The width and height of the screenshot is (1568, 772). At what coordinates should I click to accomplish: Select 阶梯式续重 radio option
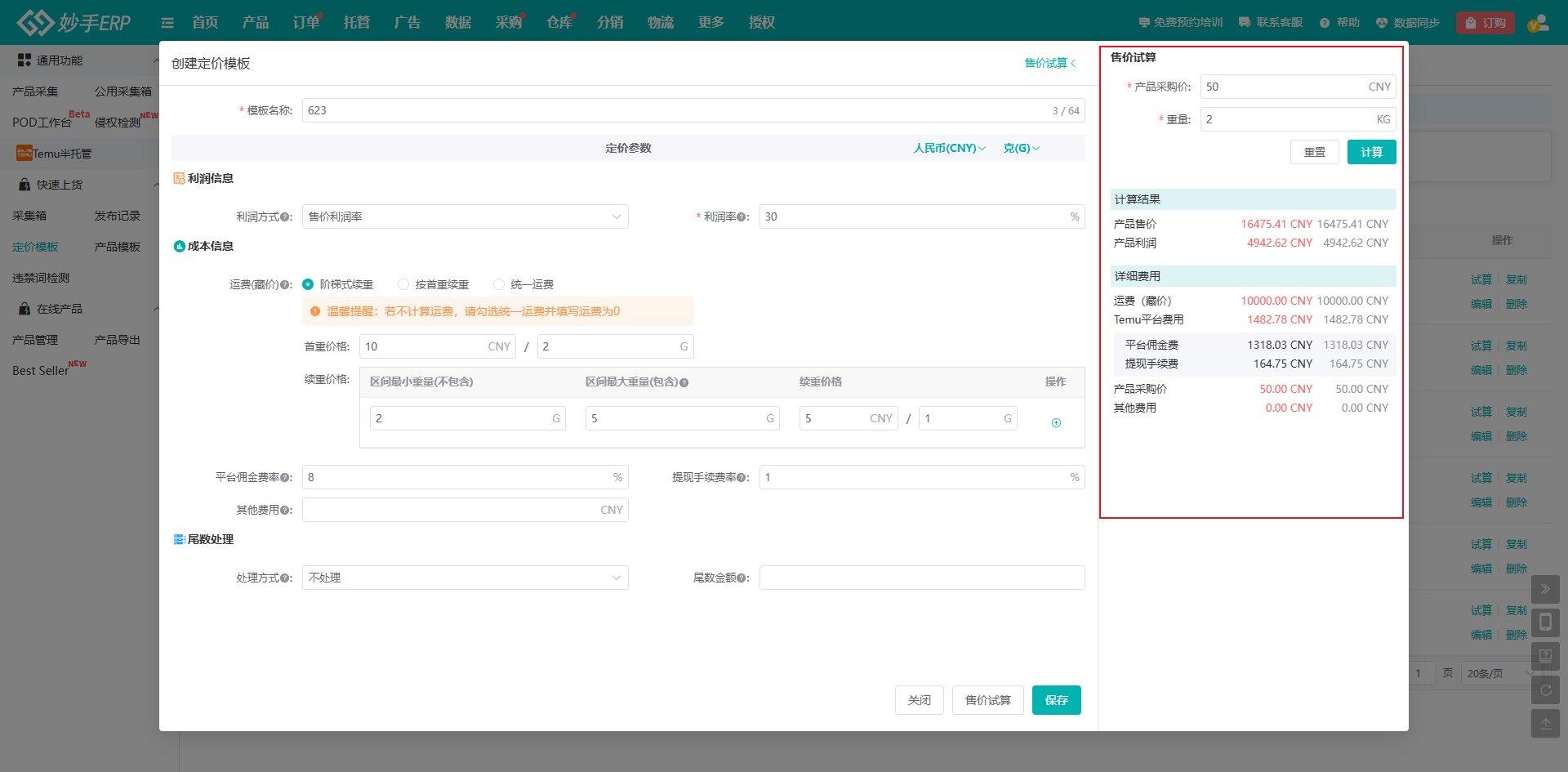[308, 284]
